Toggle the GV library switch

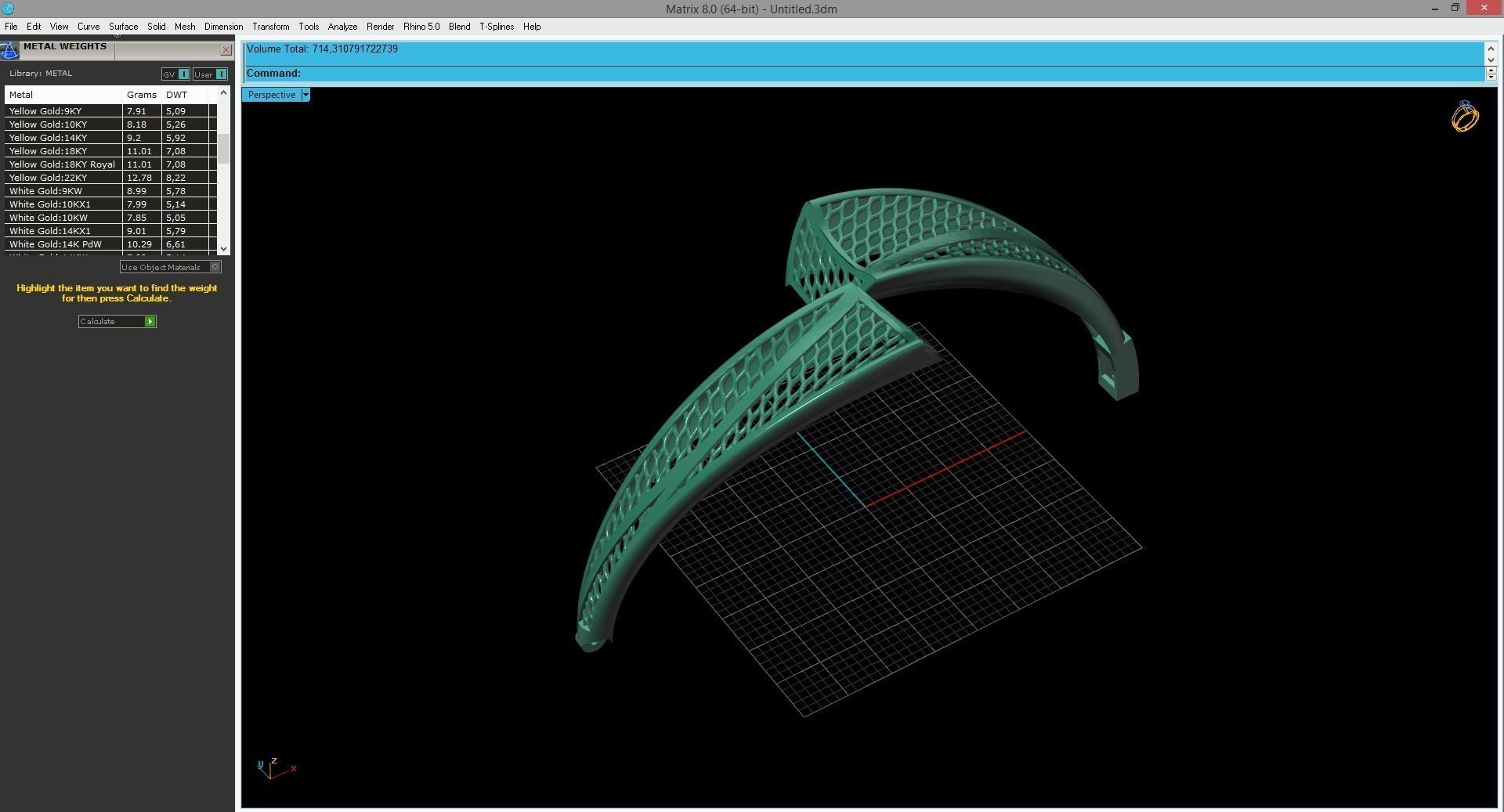click(175, 74)
